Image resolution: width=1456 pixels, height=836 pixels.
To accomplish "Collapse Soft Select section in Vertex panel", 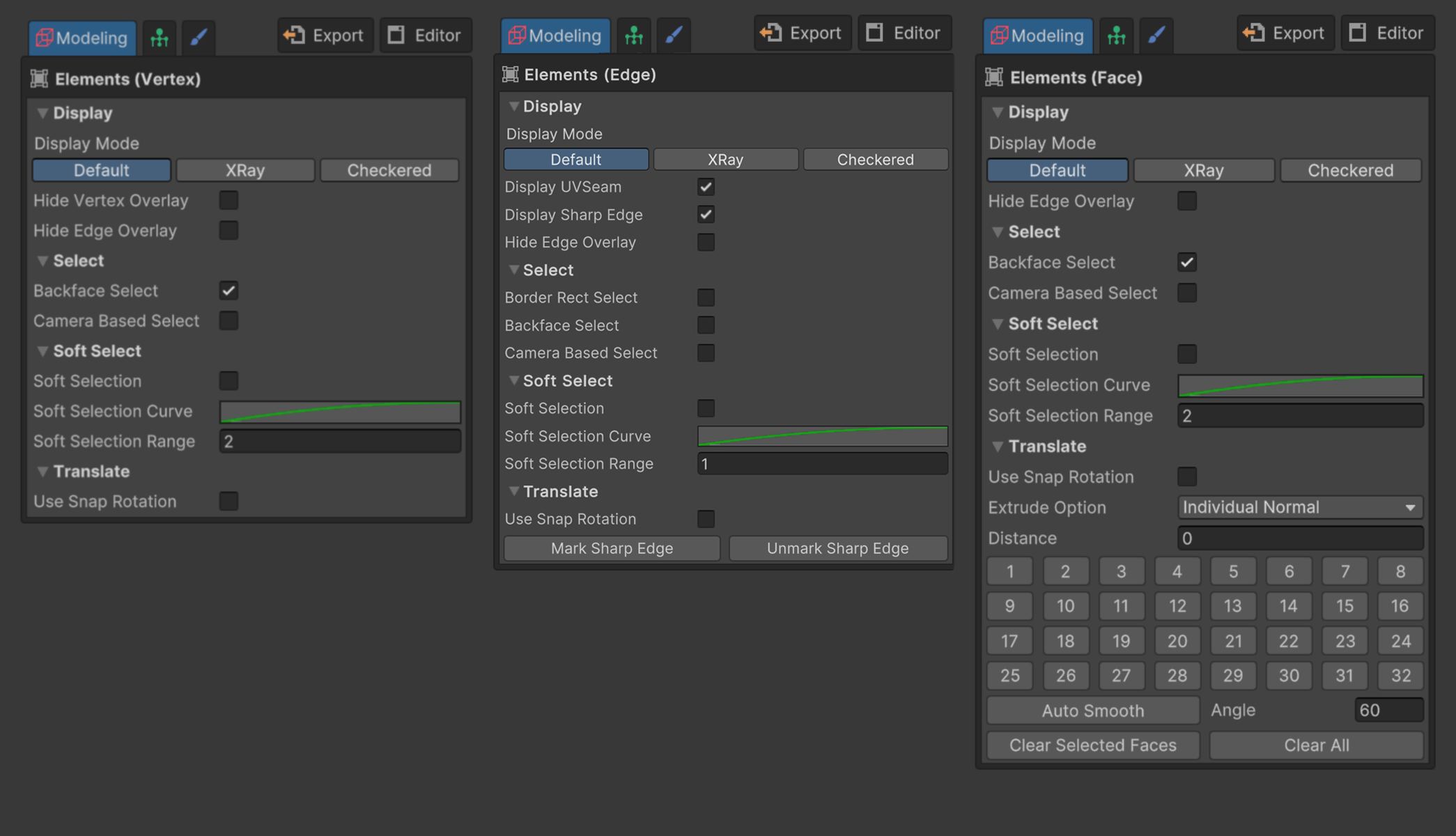I will (42, 351).
